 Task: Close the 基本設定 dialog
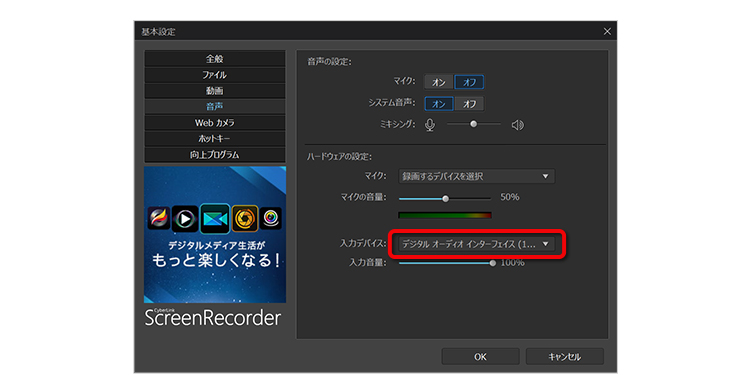tap(607, 32)
